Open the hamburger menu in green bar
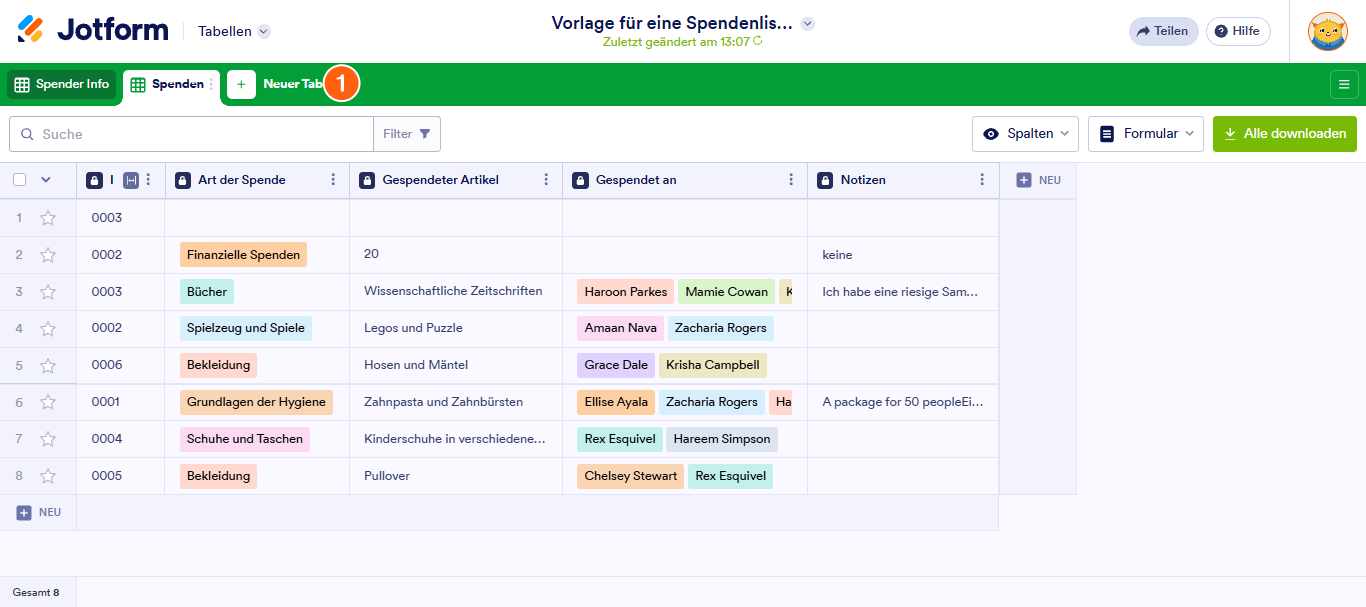The image size is (1366, 607). click(x=1344, y=85)
